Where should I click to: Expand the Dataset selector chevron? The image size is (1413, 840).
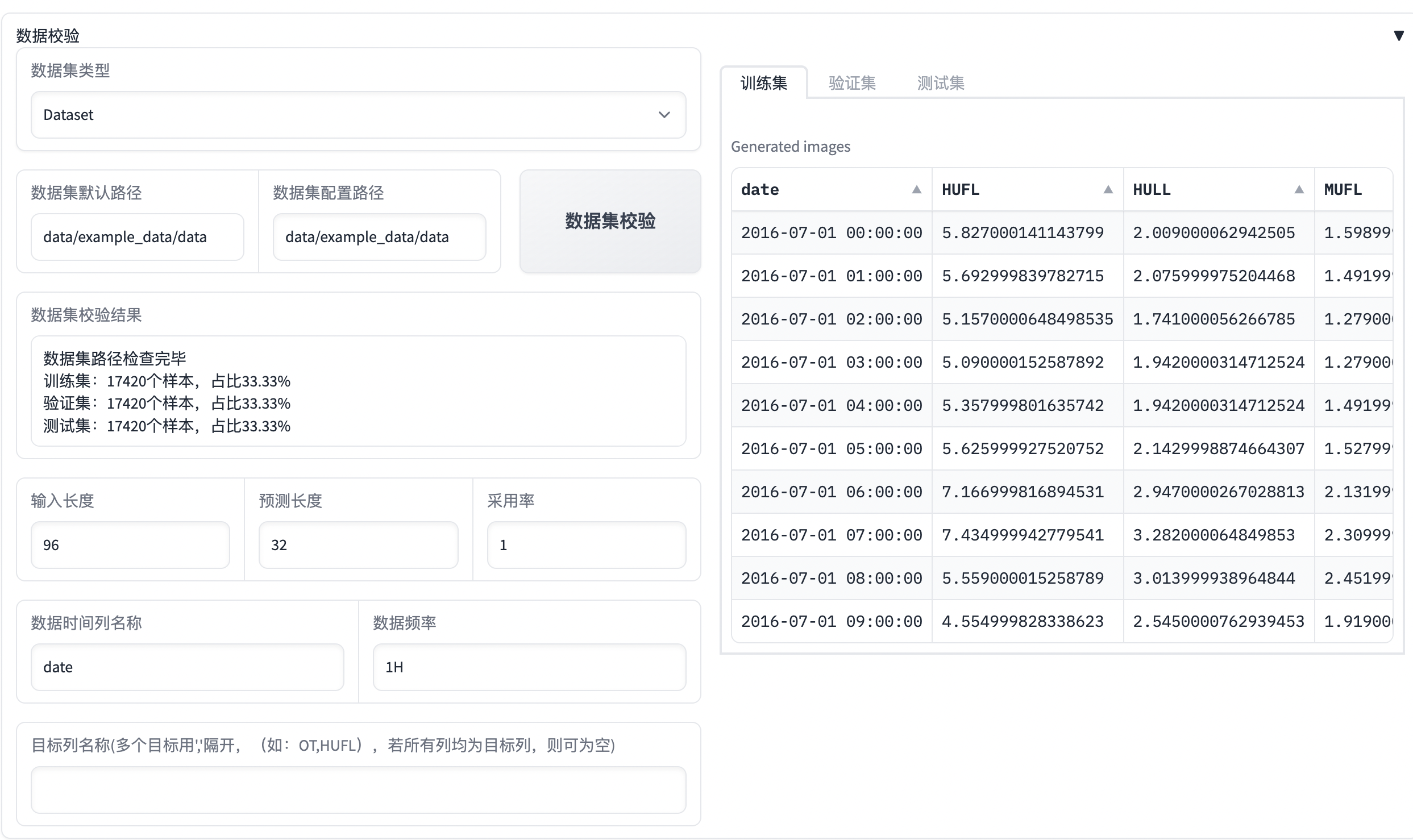[x=664, y=115]
